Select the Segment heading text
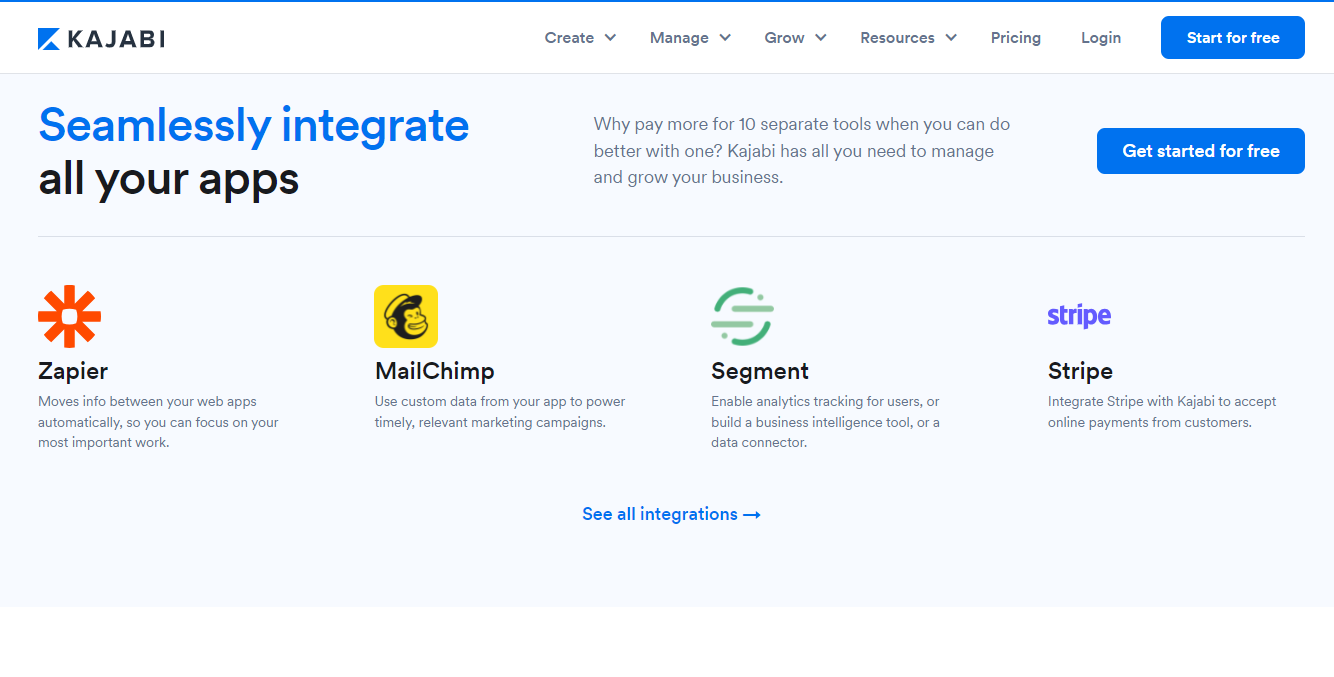1334x677 pixels. click(x=760, y=371)
